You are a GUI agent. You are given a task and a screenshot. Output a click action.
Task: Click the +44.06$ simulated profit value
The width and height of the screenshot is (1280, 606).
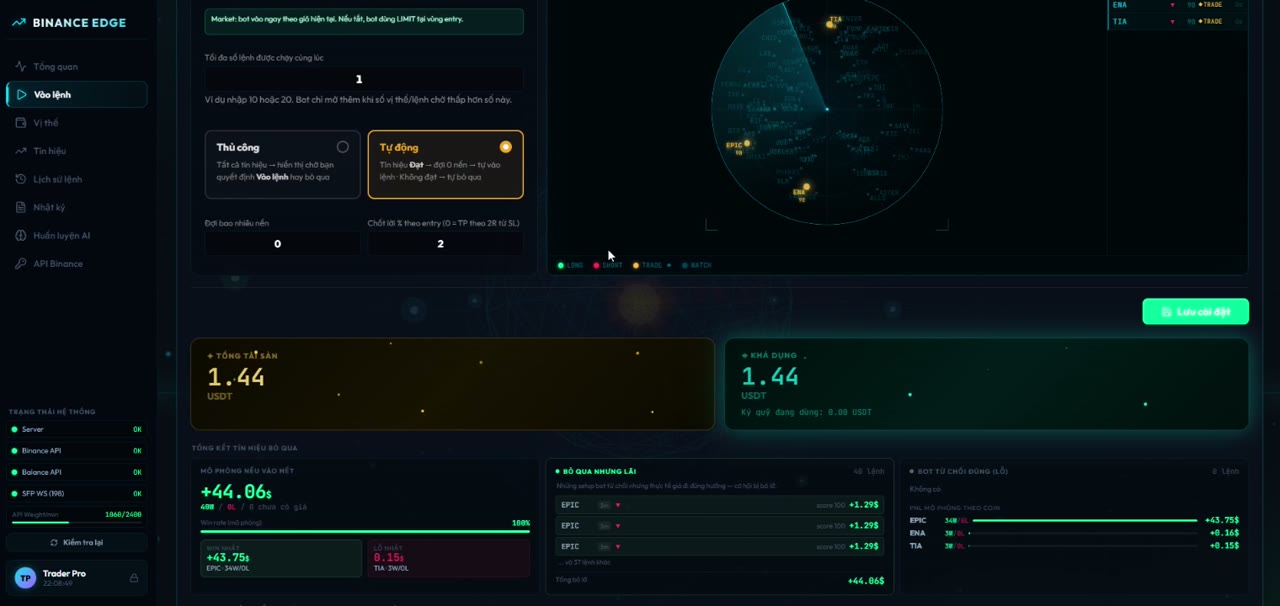click(236, 492)
